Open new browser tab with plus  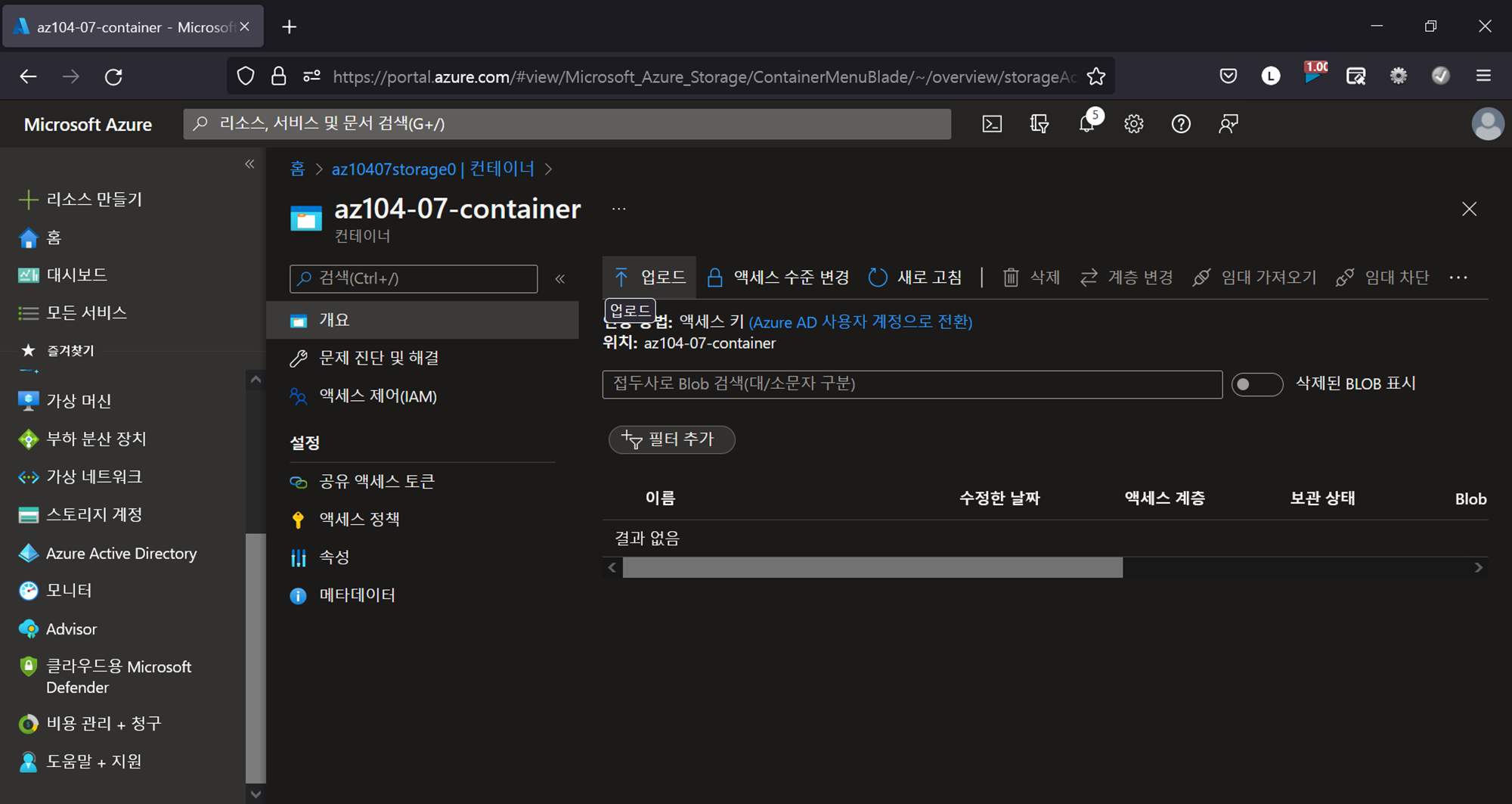(x=289, y=27)
